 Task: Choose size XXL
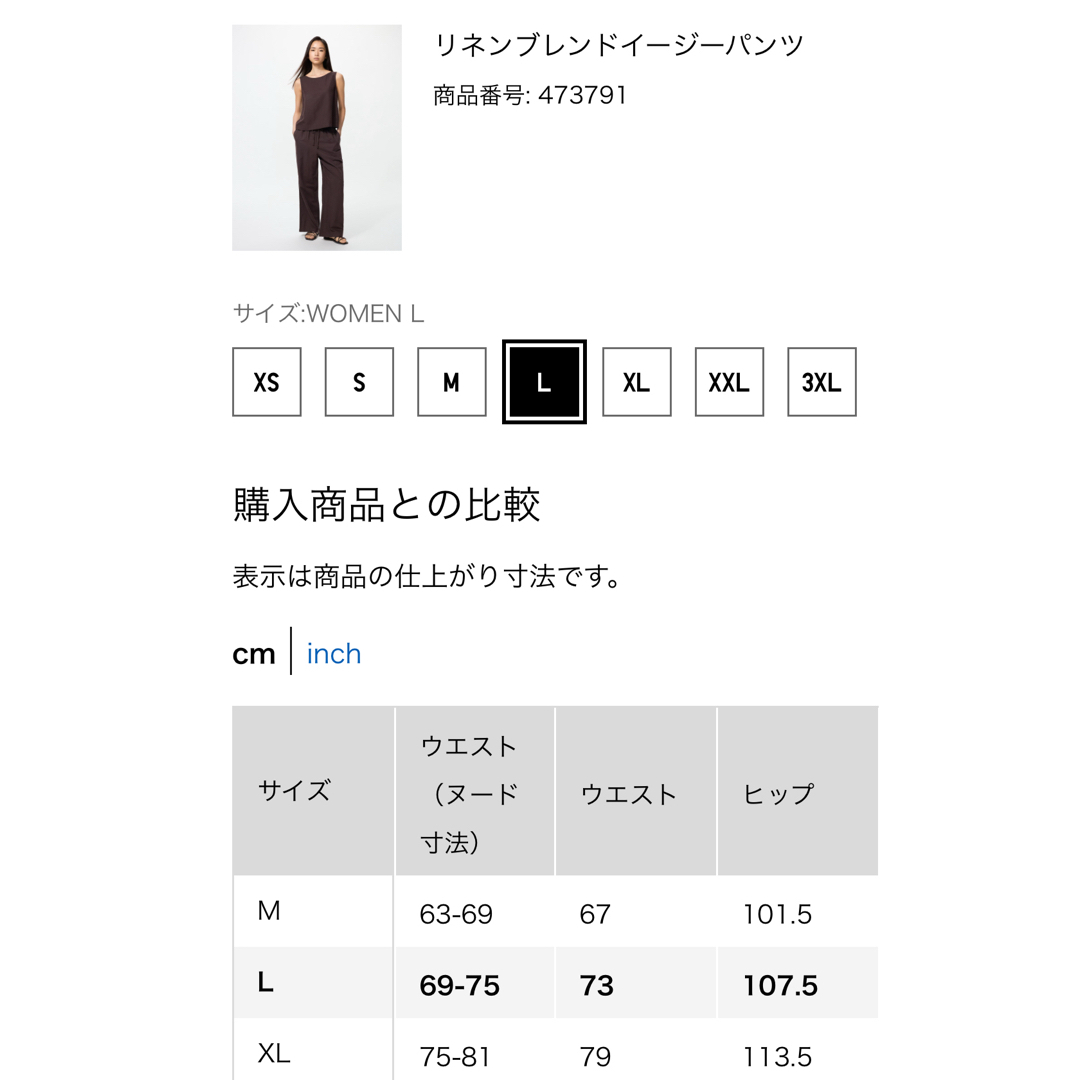729,382
